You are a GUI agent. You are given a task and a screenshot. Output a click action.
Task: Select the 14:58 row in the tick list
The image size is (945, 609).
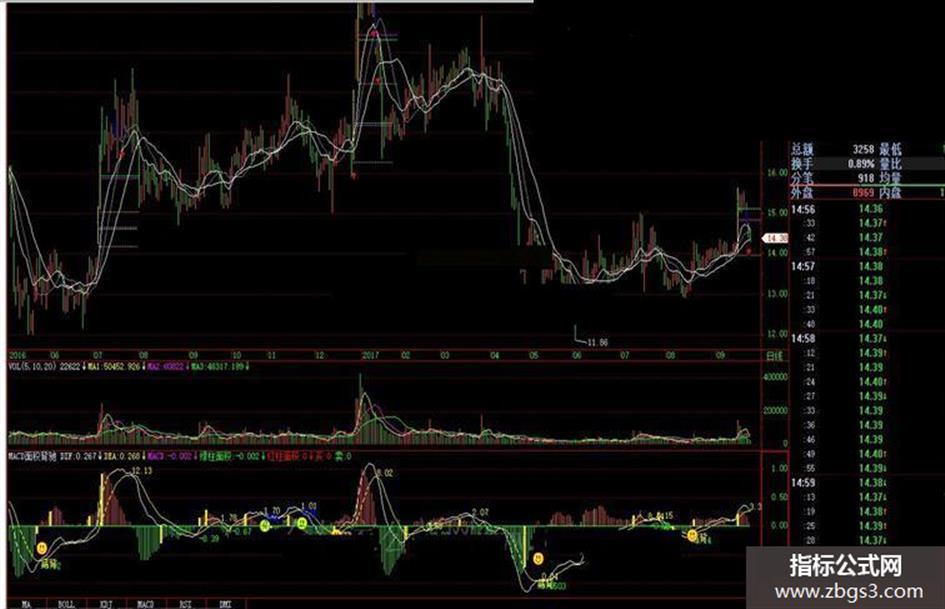(x=868, y=339)
